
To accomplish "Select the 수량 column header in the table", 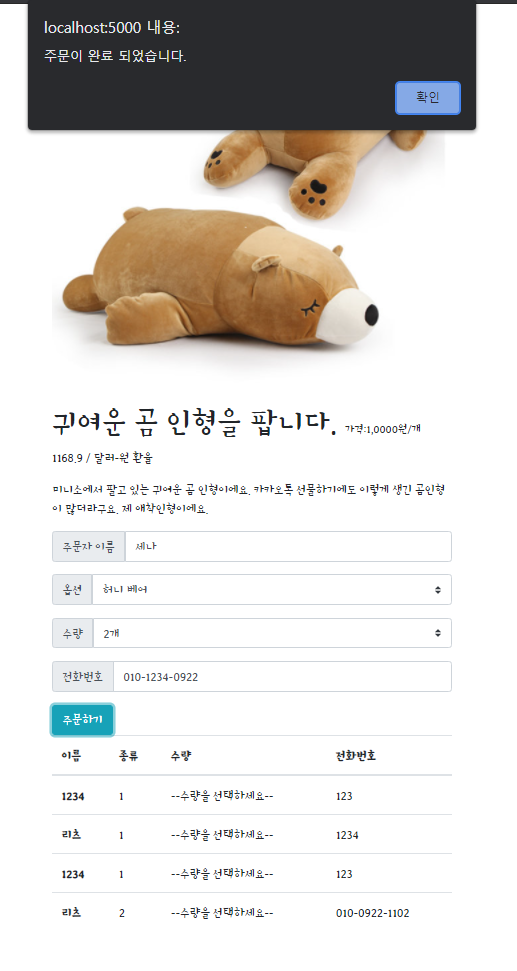I will 181,755.
